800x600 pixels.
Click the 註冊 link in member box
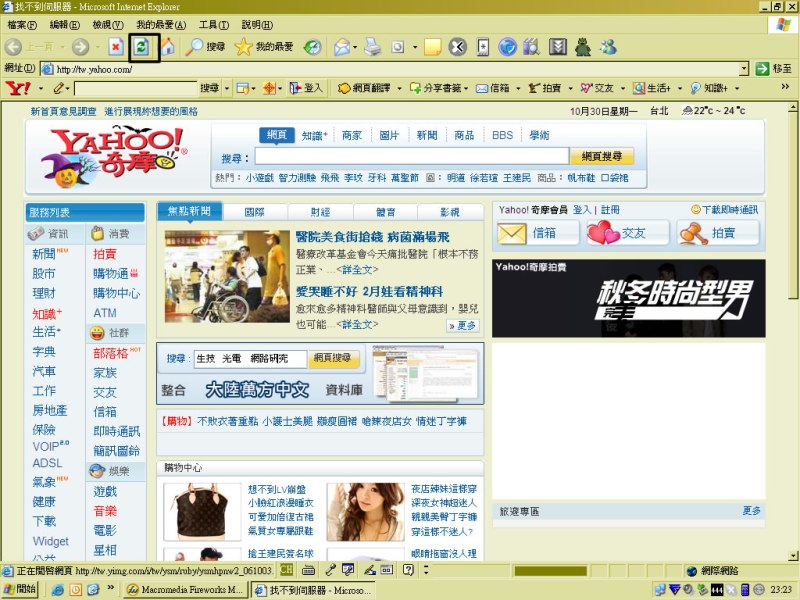tap(610, 210)
